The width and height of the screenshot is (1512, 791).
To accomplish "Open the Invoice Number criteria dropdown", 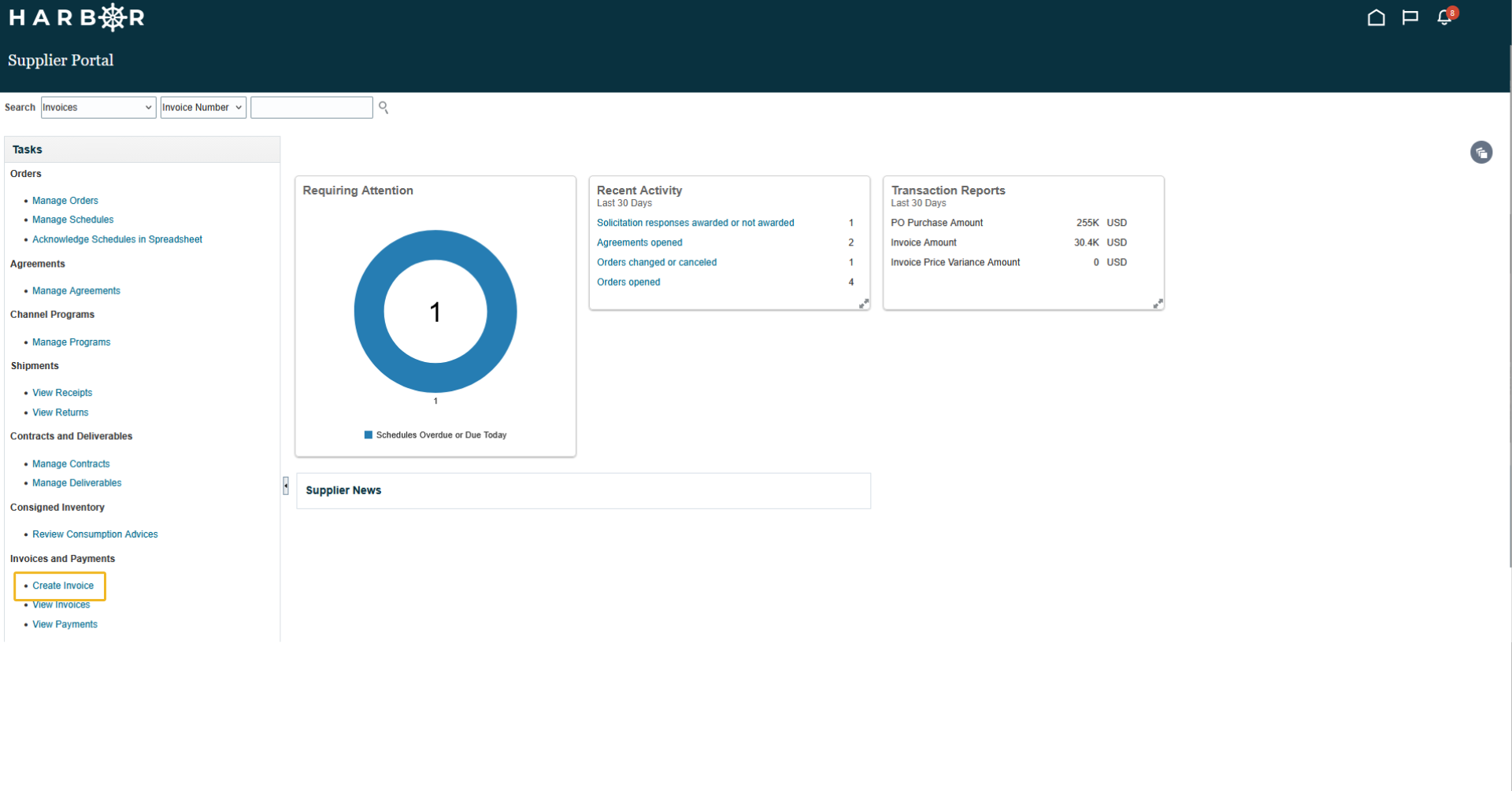I will [x=203, y=107].
